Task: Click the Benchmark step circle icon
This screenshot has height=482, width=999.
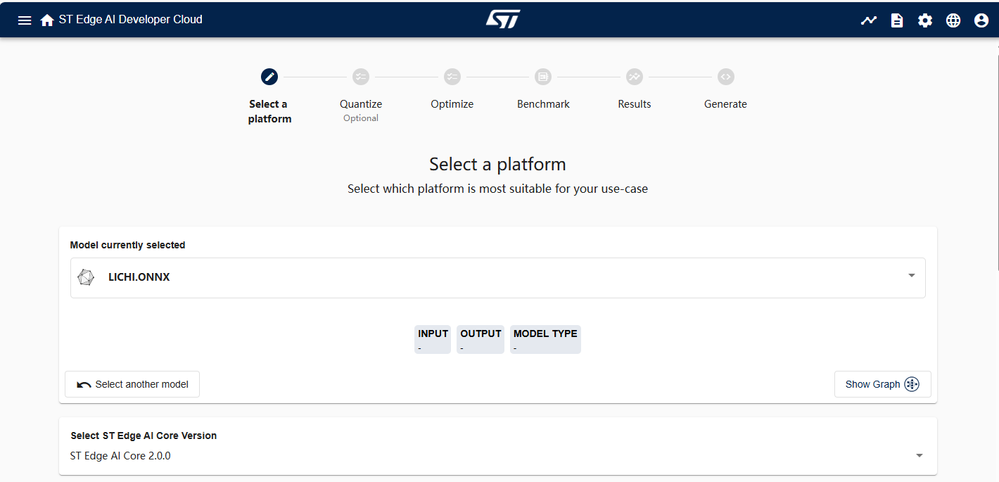Action: click(x=543, y=77)
